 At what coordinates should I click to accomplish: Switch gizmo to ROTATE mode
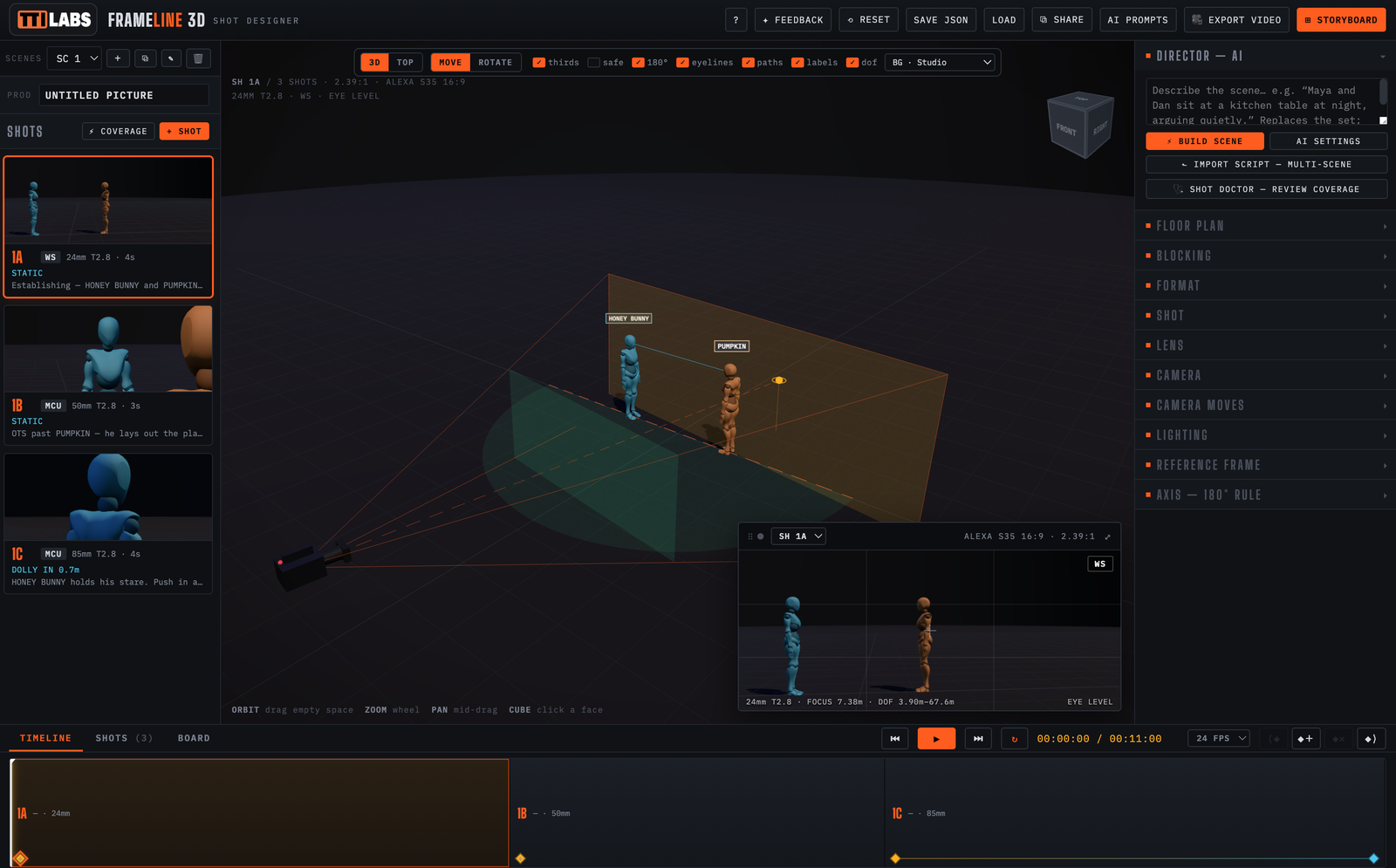496,63
